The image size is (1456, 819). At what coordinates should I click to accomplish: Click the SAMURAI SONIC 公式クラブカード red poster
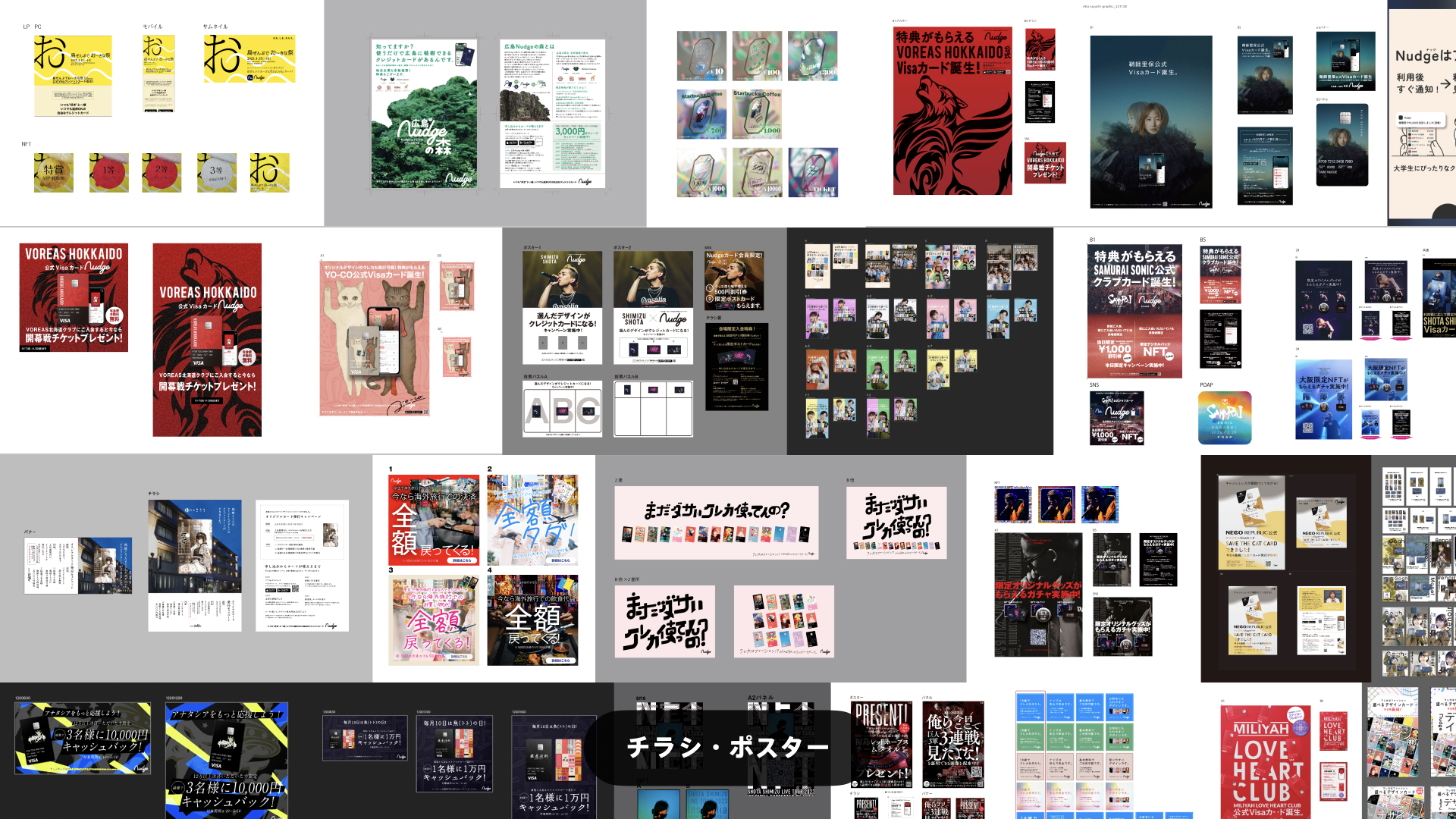(1134, 311)
